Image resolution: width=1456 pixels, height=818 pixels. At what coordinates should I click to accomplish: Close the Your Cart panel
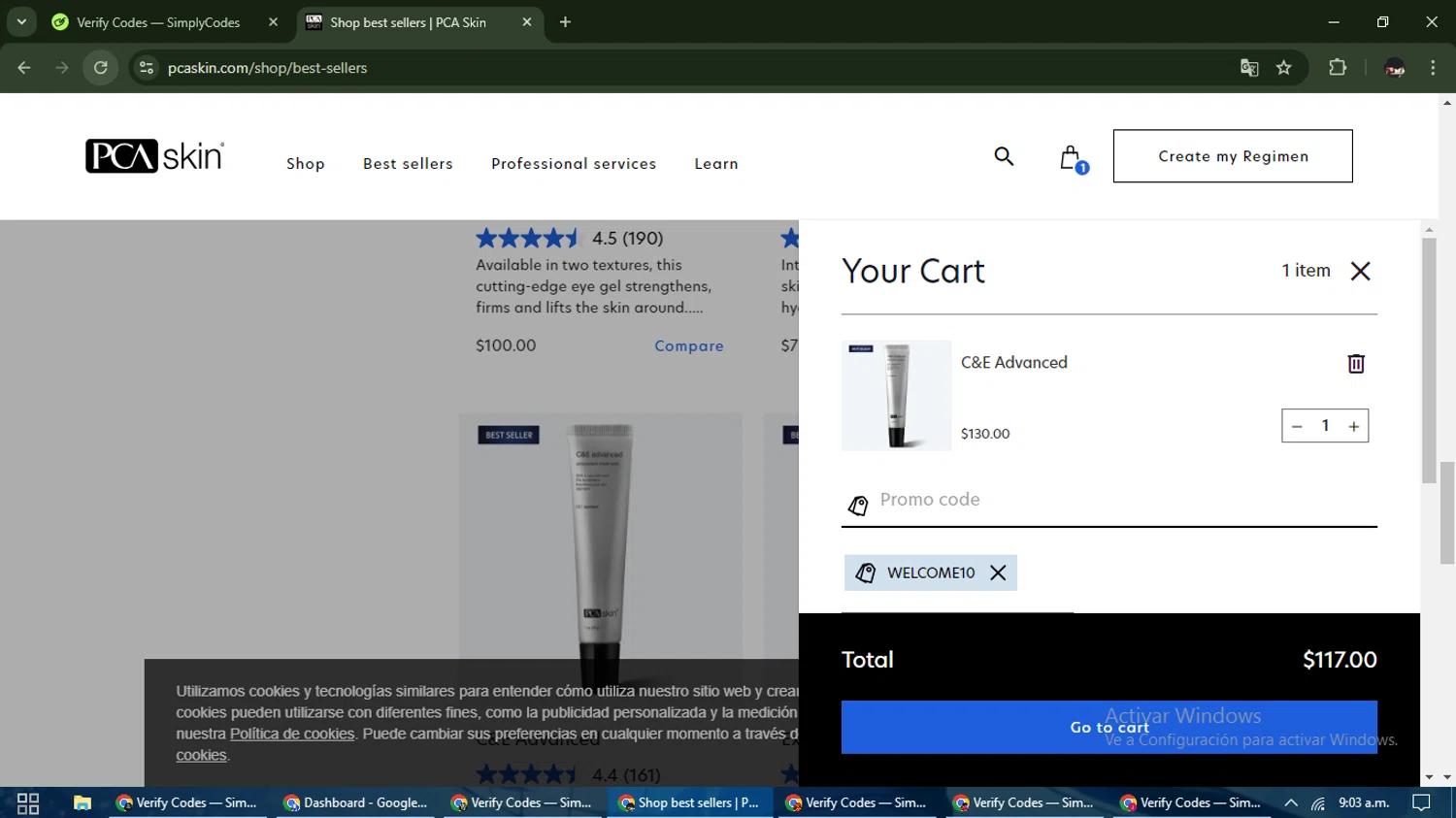(x=1361, y=271)
